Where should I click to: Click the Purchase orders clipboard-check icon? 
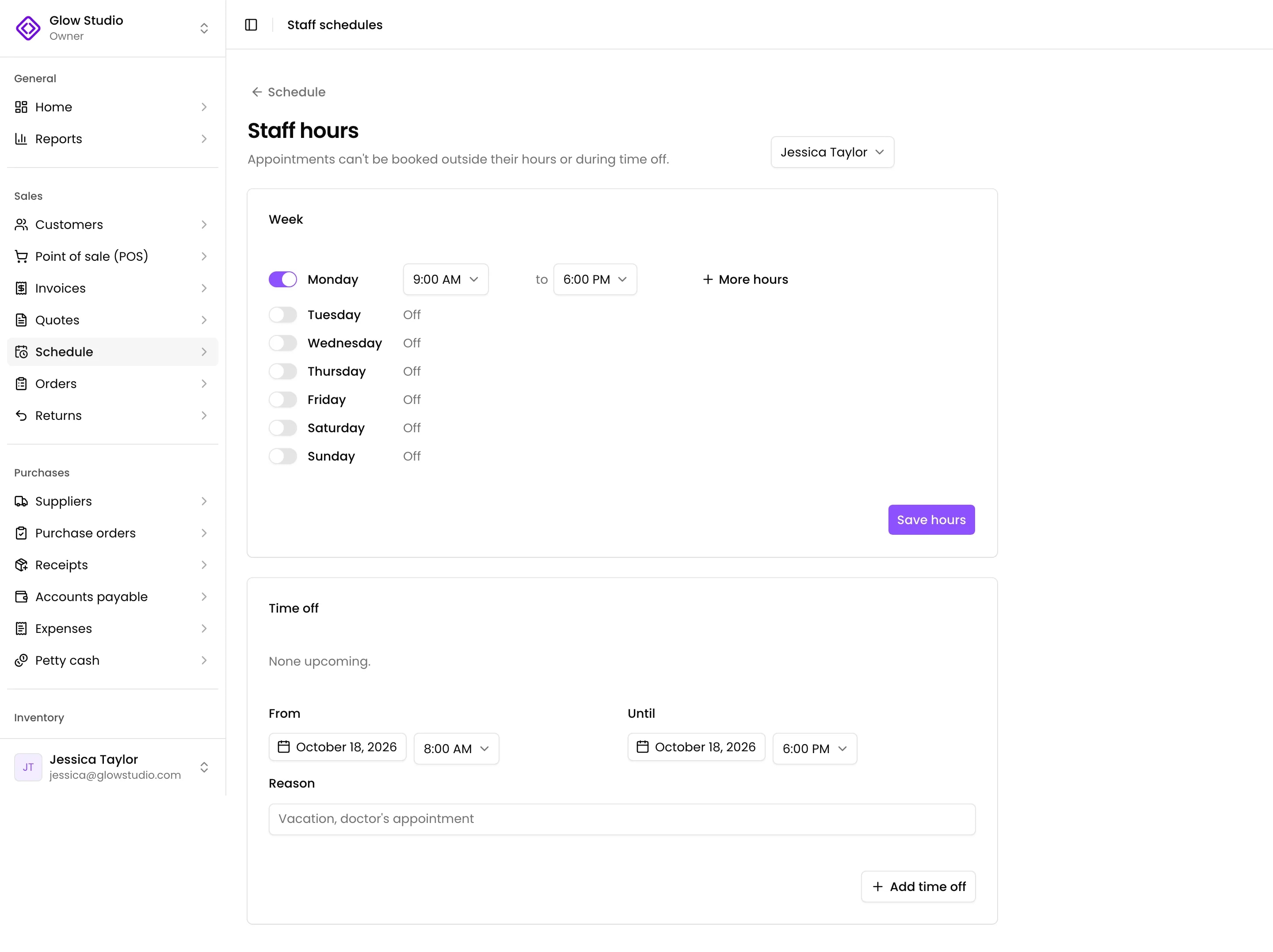[x=21, y=533]
